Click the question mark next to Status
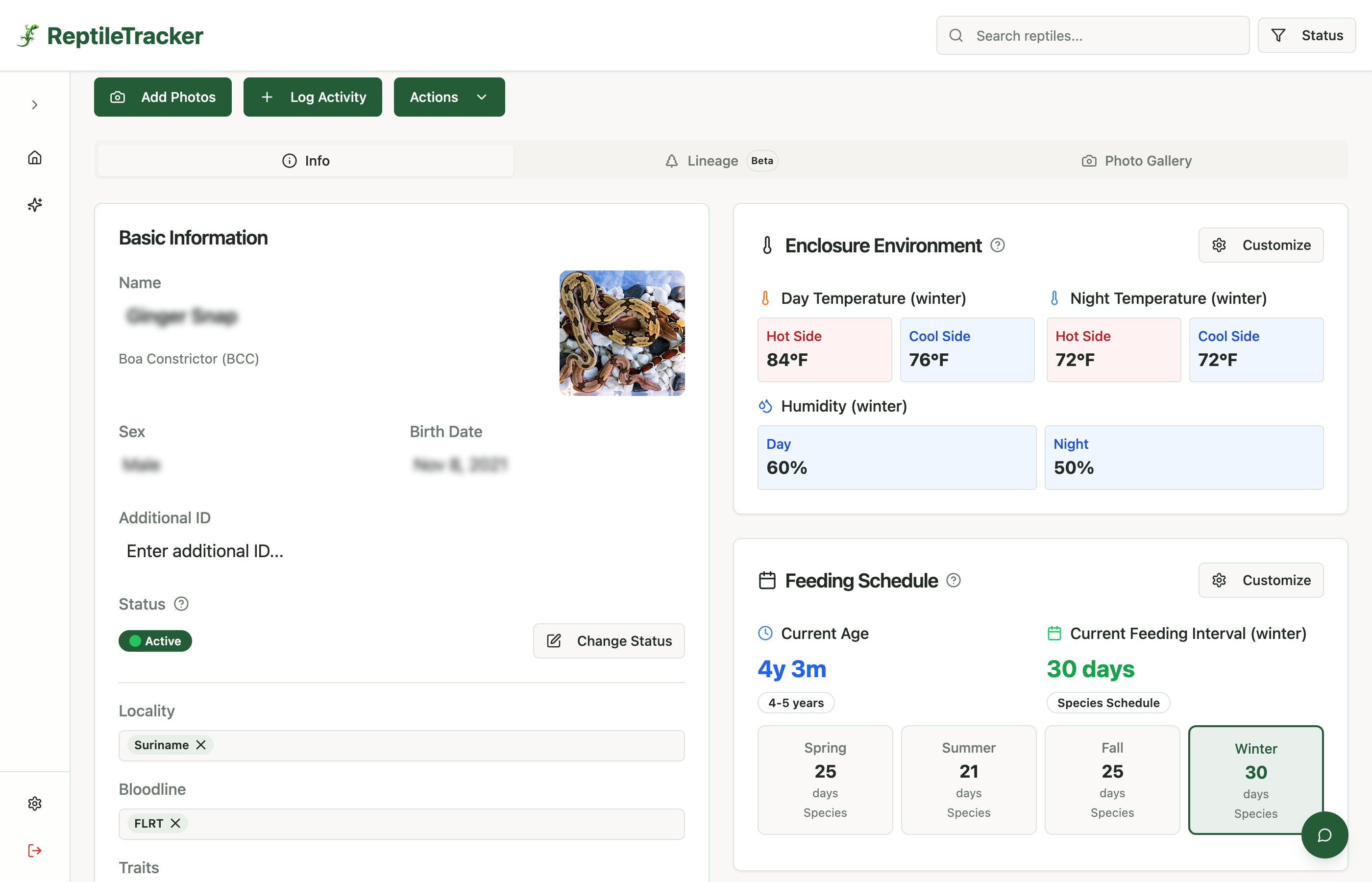 point(181,604)
